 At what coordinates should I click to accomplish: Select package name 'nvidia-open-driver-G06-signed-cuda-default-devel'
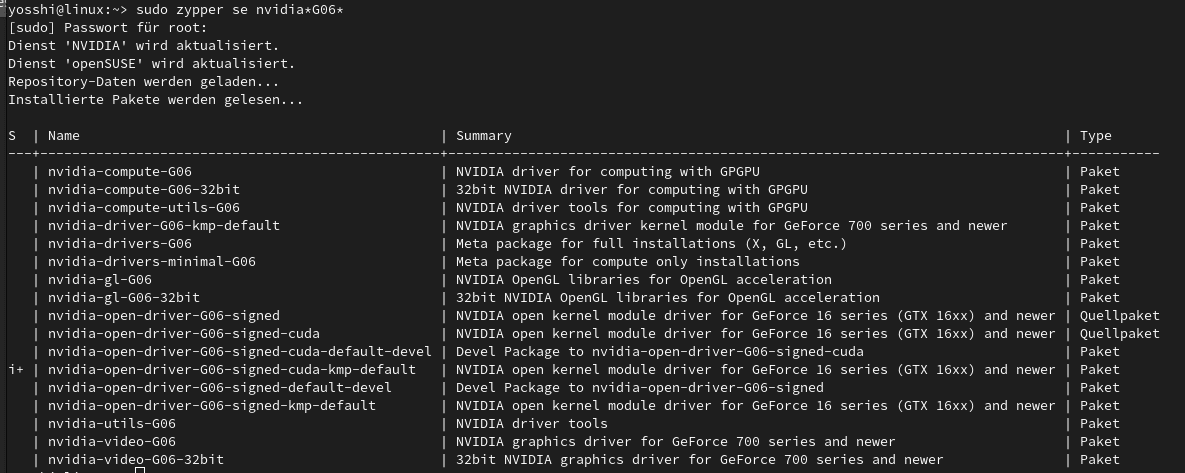(240, 351)
